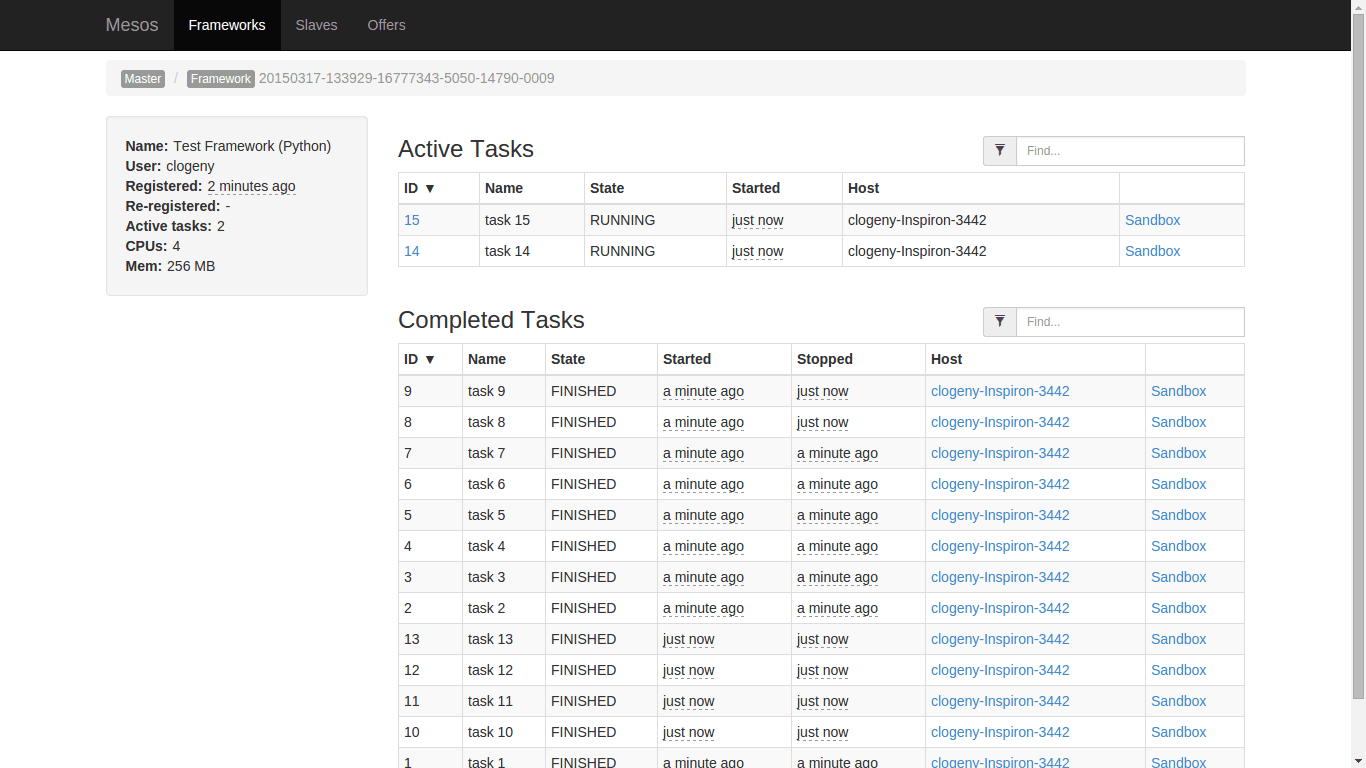Go to the Offers tab
The height and width of the screenshot is (768, 1366).
coord(386,25)
